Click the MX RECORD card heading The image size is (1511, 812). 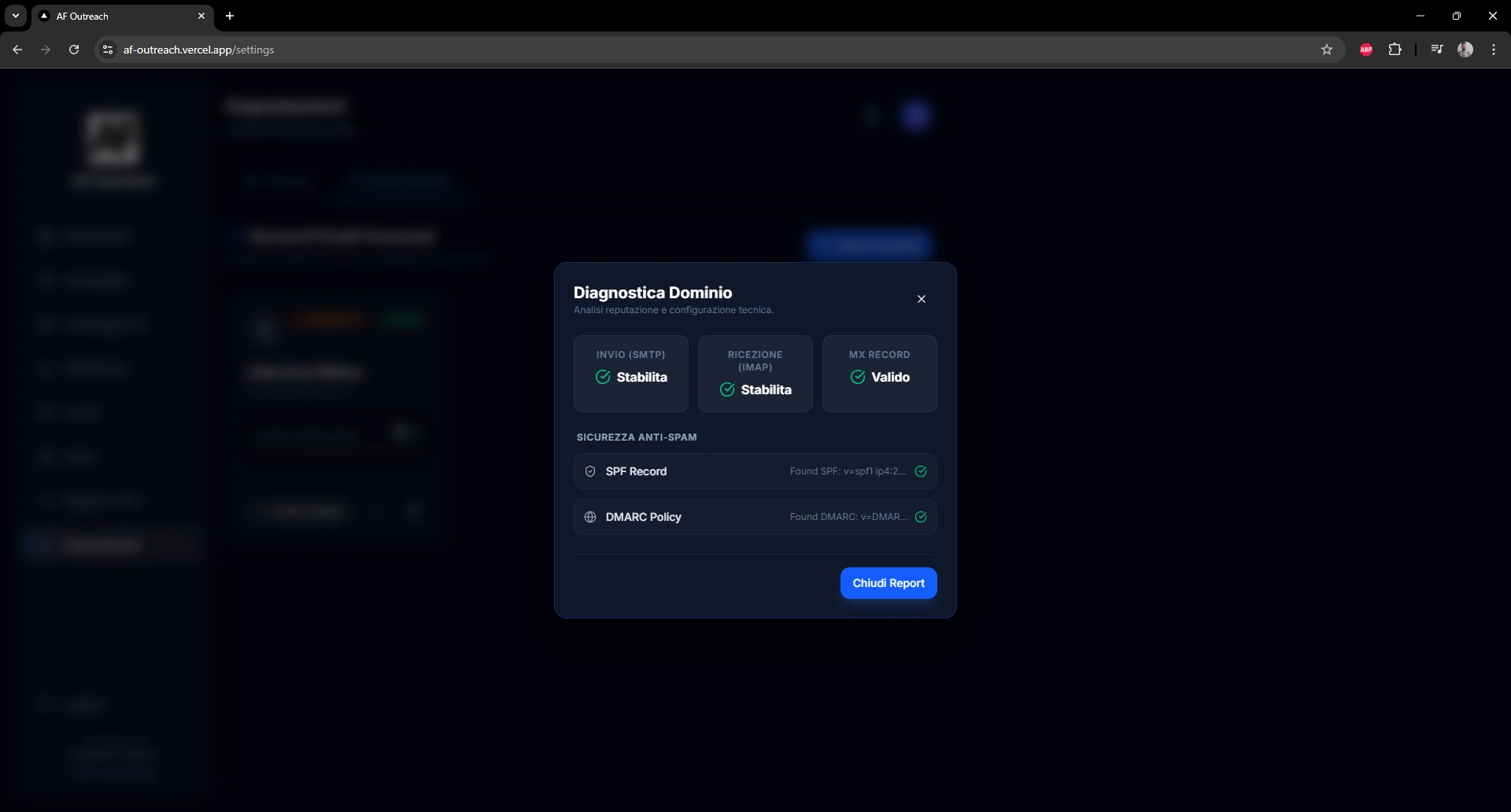(x=879, y=355)
